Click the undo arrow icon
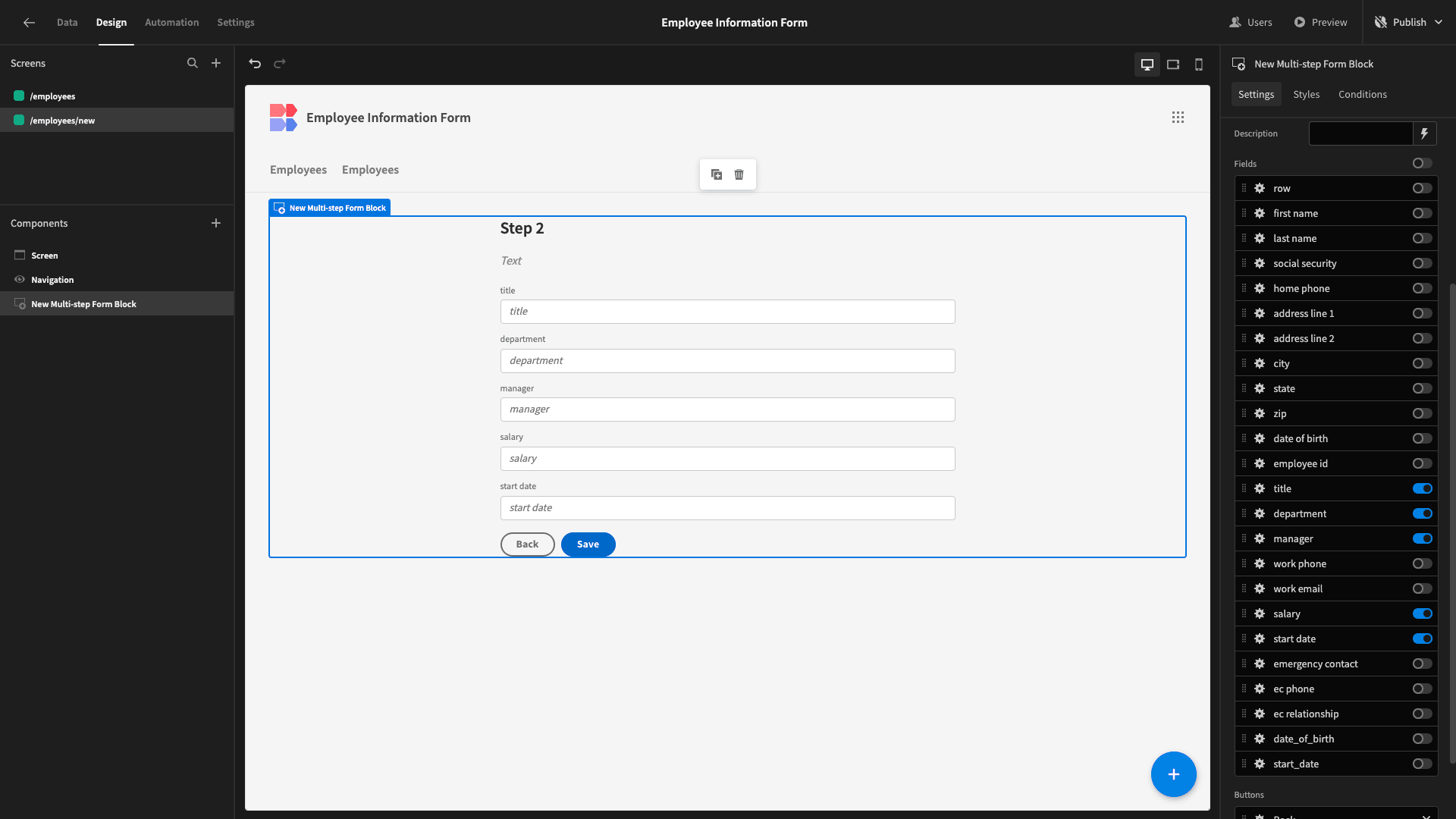The image size is (1456, 819). [255, 63]
